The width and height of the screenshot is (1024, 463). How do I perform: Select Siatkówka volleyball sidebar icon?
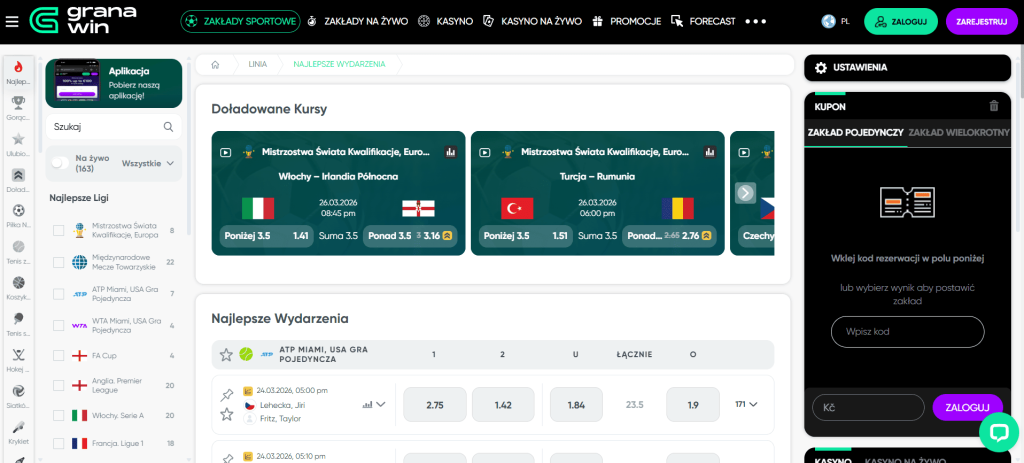point(18,391)
